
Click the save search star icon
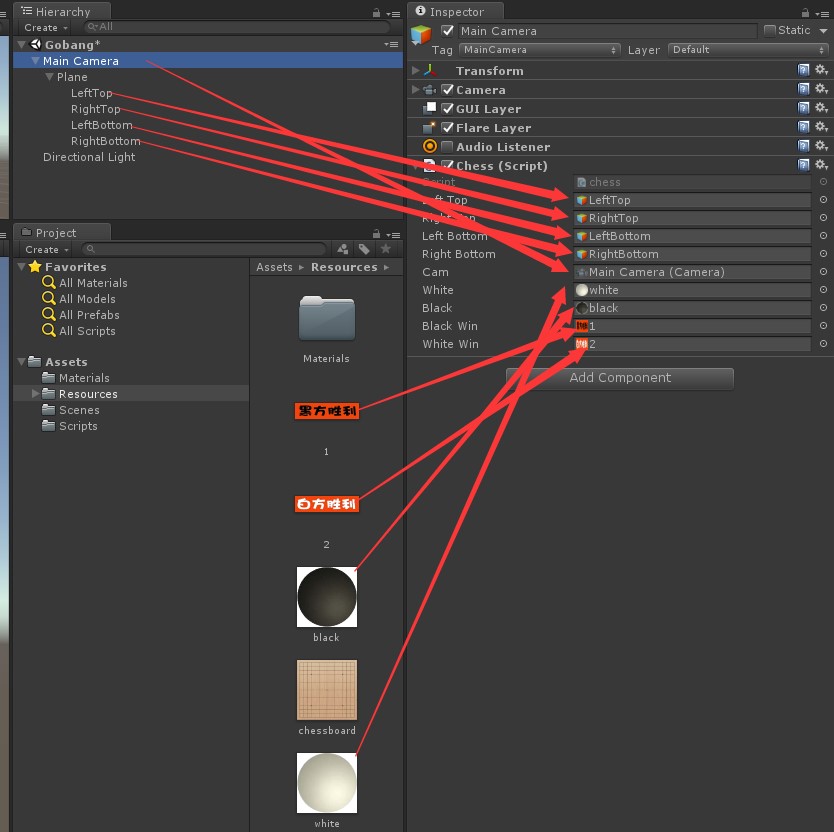pyautogui.click(x=386, y=249)
